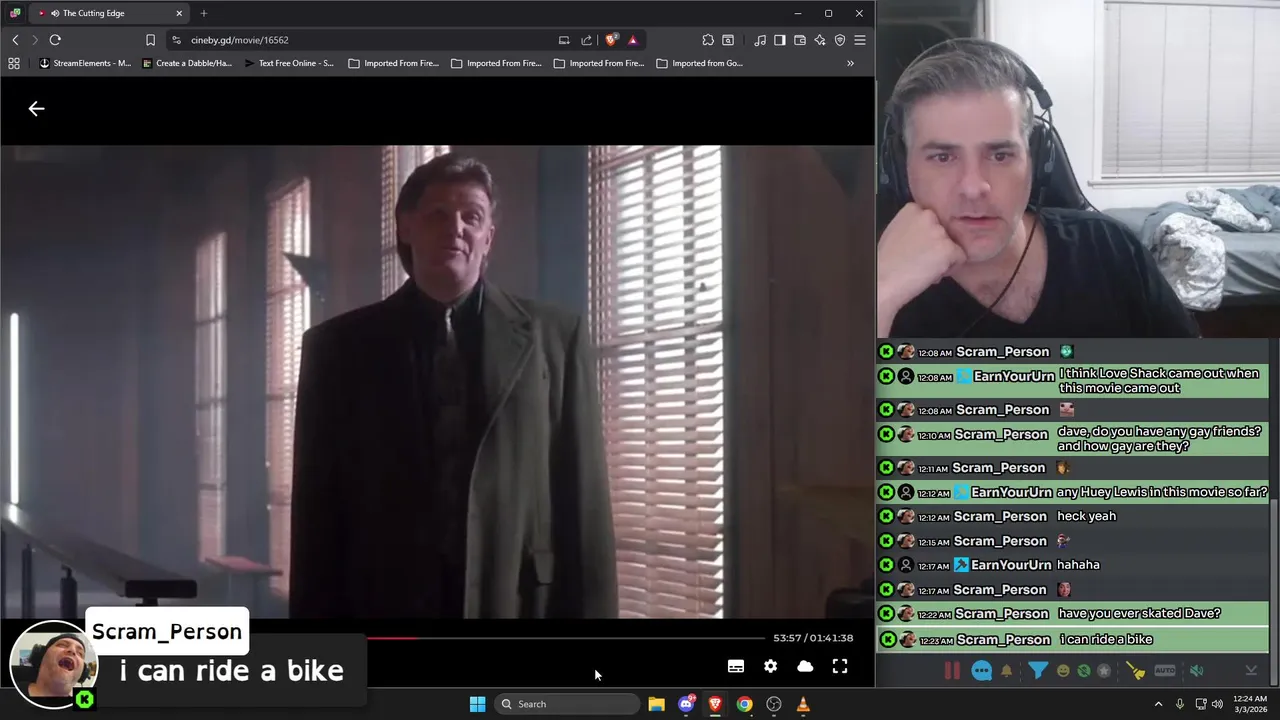The height and width of the screenshot is (720, 1280).
Task: Open the Text Free Online bookmark
Action: coord(289,63)
